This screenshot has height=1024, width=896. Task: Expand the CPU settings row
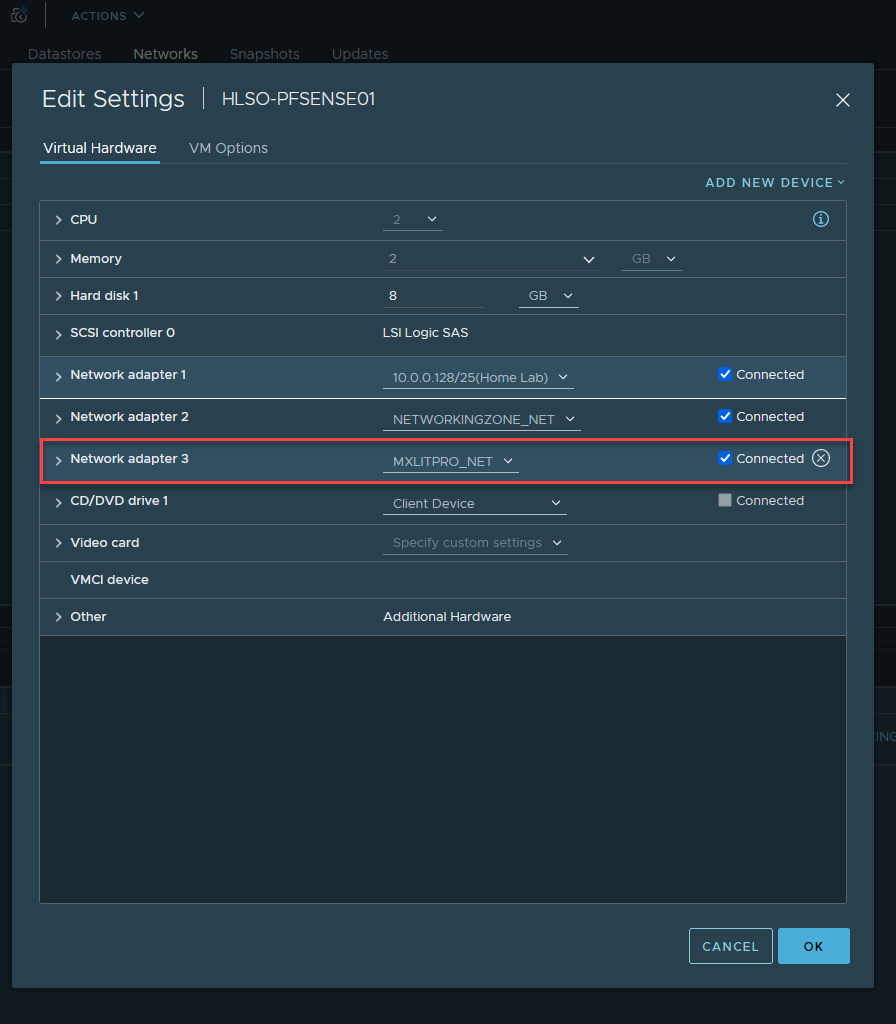click(x=59, y=220)
